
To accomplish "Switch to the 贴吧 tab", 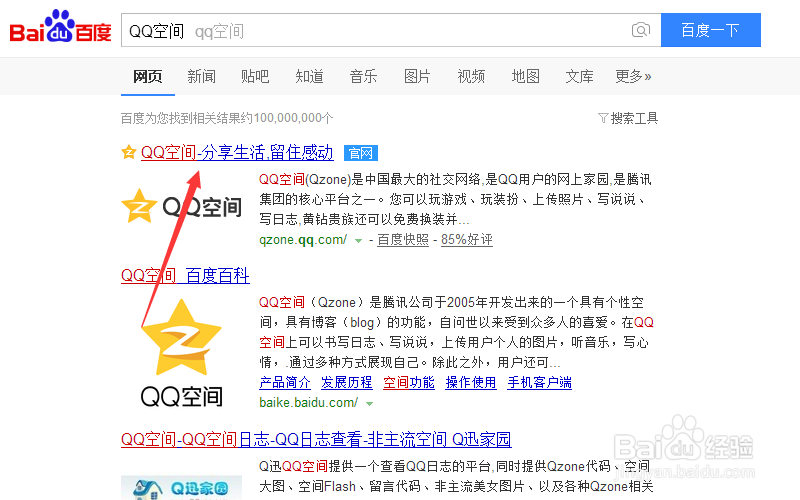I will tap(255, 77).
